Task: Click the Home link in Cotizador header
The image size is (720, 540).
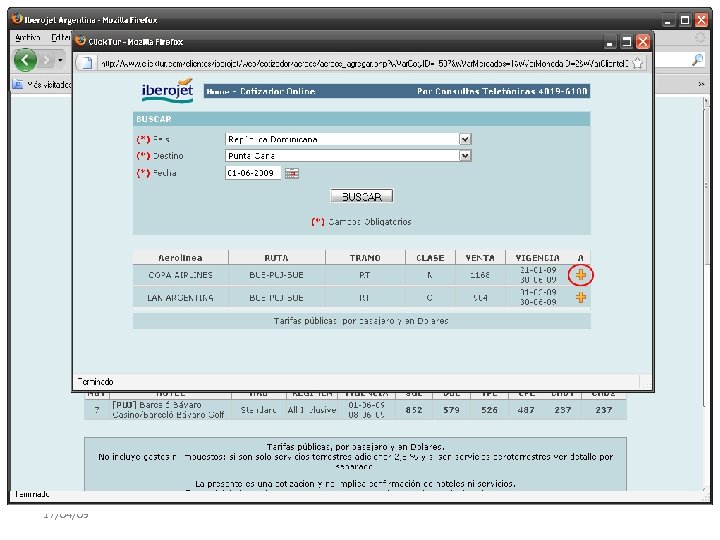Action: pos(218,91)
